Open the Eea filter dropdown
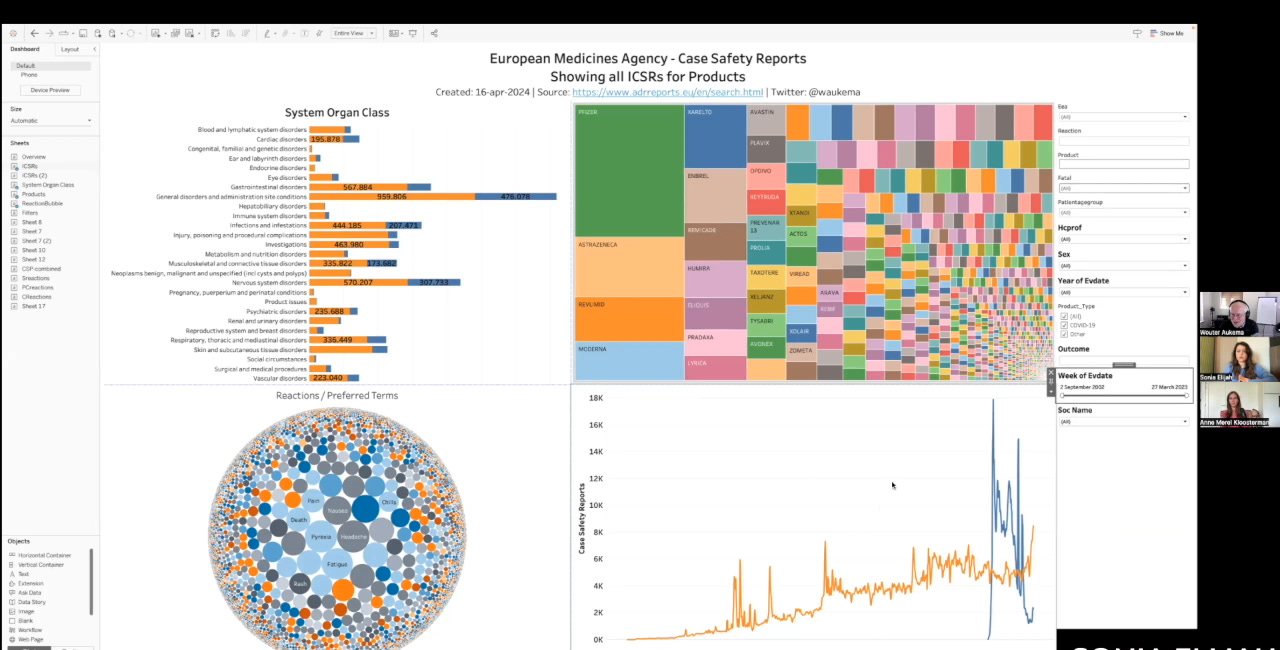1280x650 pixels. click(1124, 117)
